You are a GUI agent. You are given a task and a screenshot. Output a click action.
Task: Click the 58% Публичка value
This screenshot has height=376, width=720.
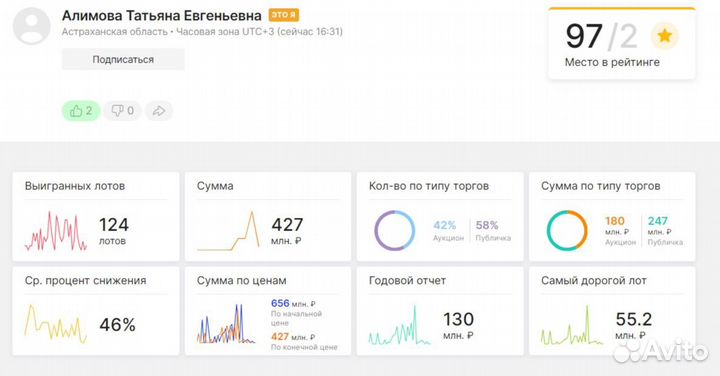(493, 231)
